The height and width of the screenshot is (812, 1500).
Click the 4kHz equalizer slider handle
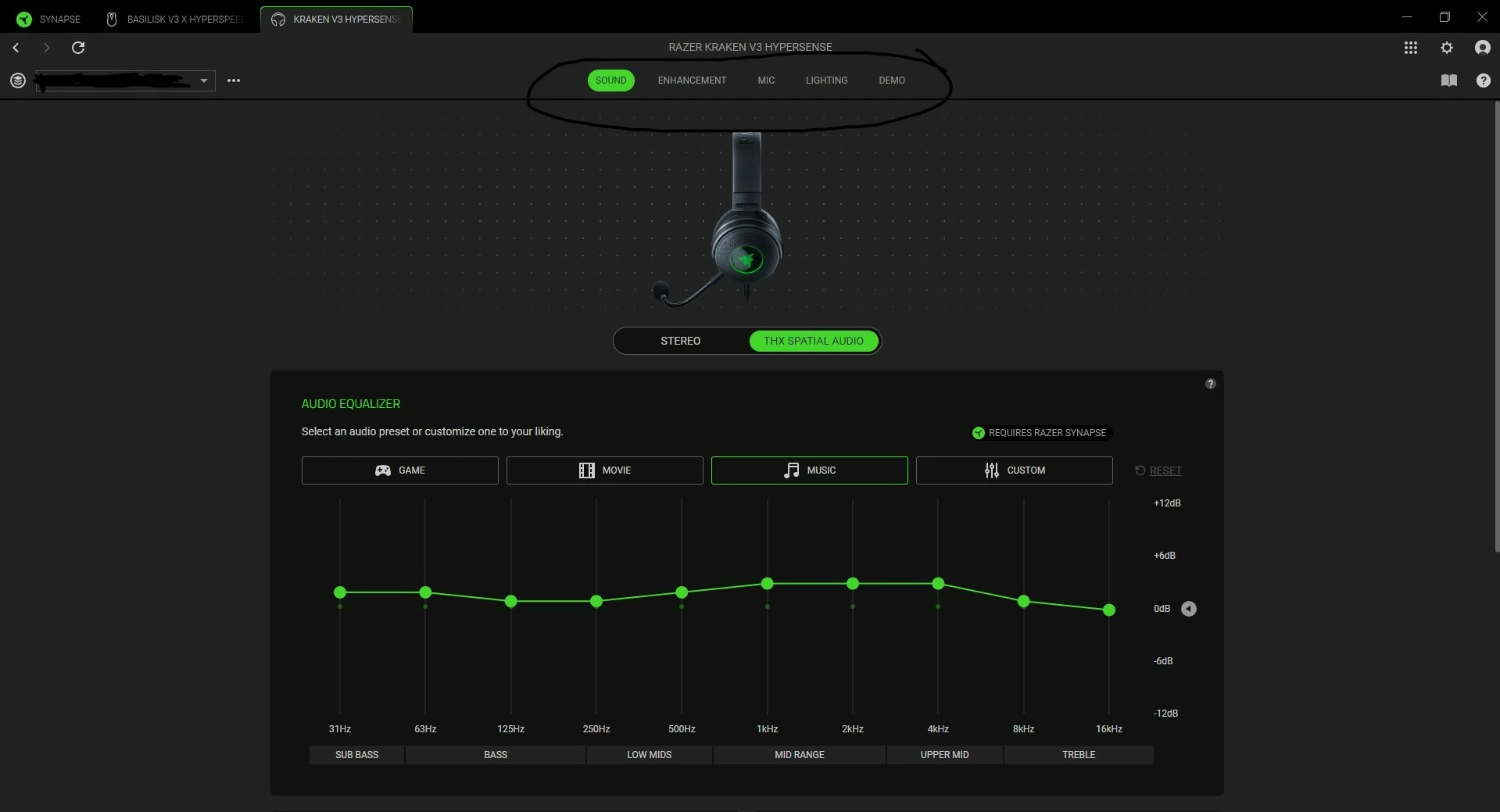938,583
